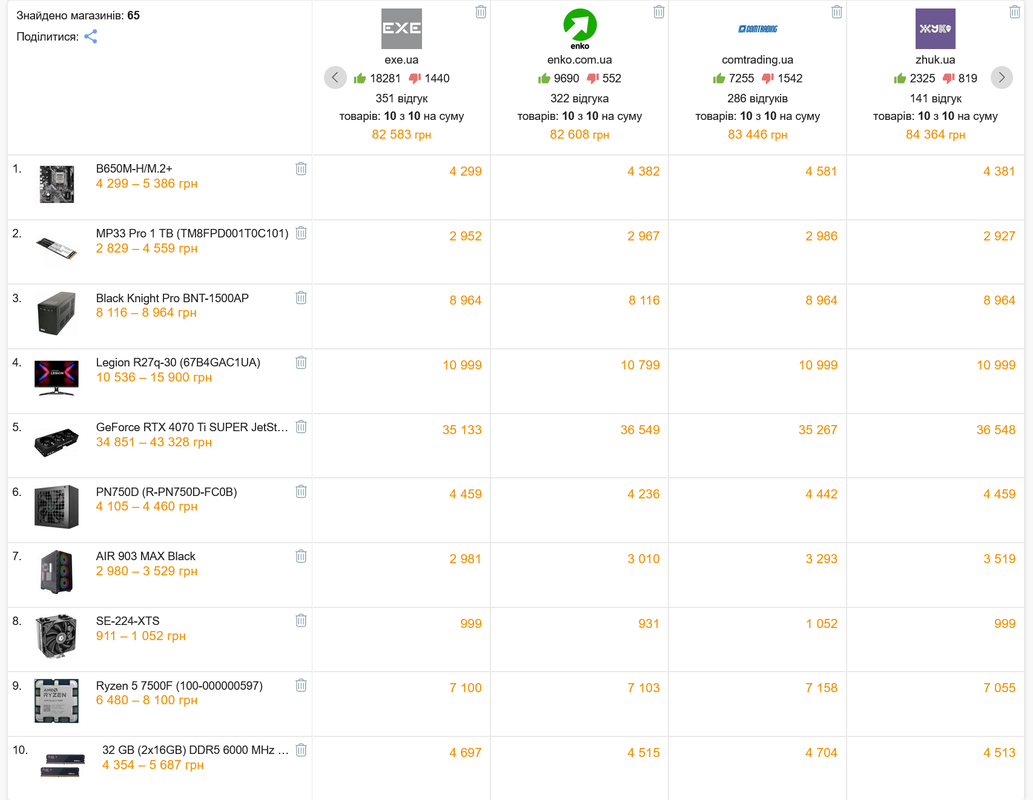Open comtrading.ua store link
The height and width of the screenshot is (800, 1033).
758,60
